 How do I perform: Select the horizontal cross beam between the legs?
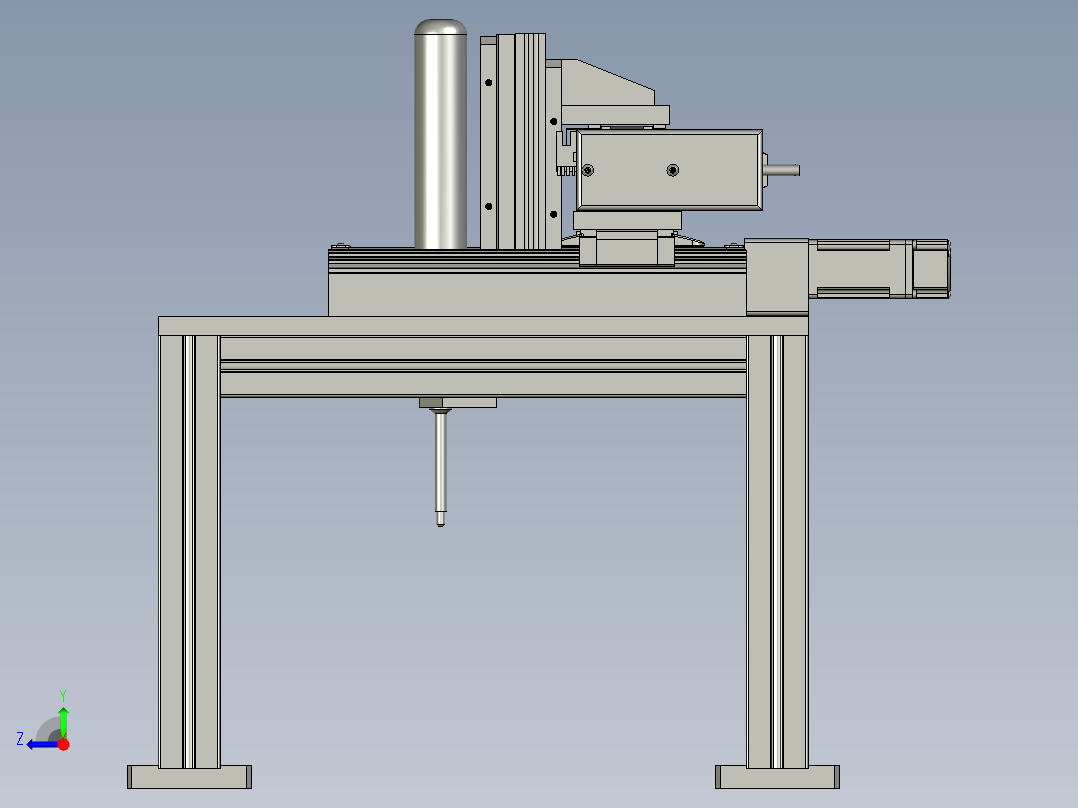(483, 367)
